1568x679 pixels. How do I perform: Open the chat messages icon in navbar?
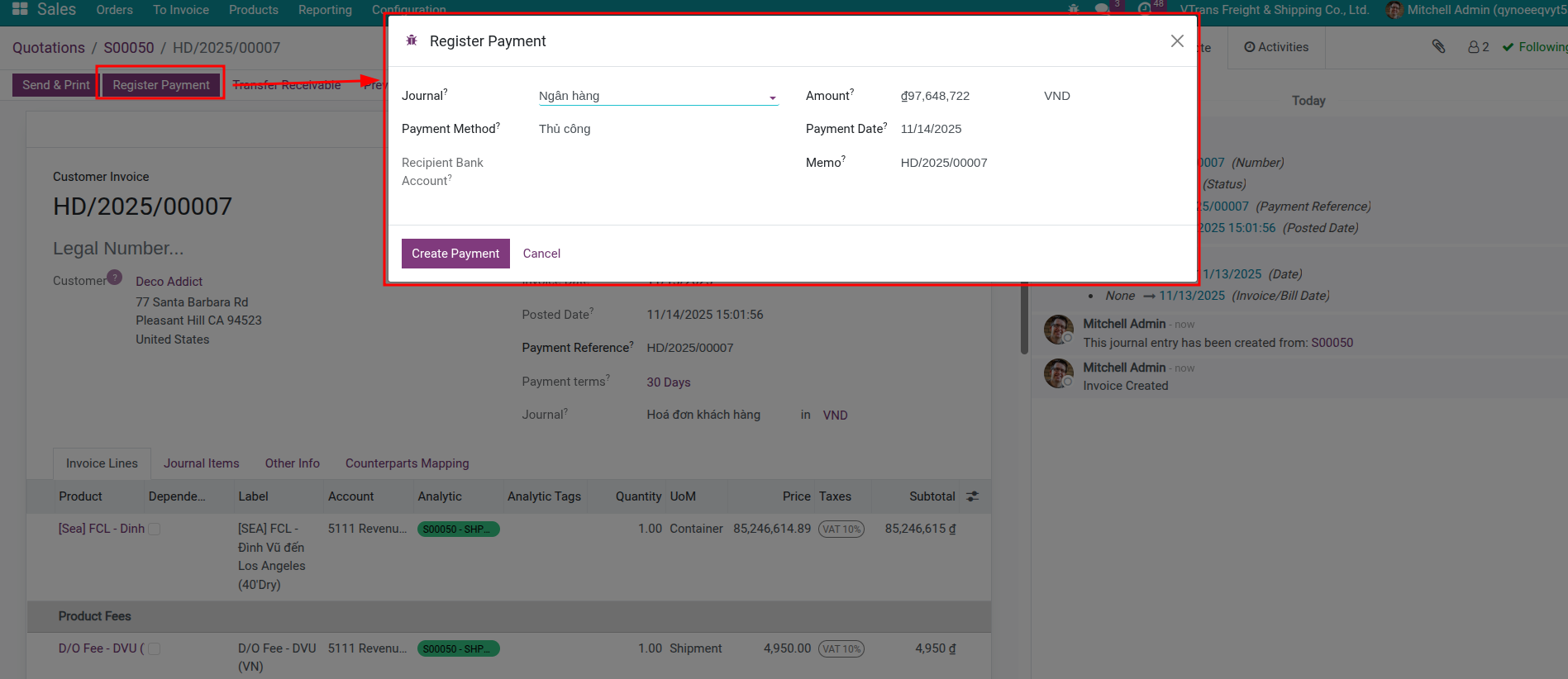1102,9
